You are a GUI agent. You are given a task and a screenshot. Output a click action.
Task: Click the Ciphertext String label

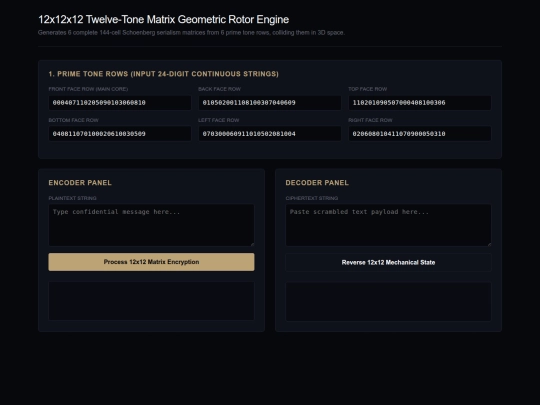(x=312, y=198)
